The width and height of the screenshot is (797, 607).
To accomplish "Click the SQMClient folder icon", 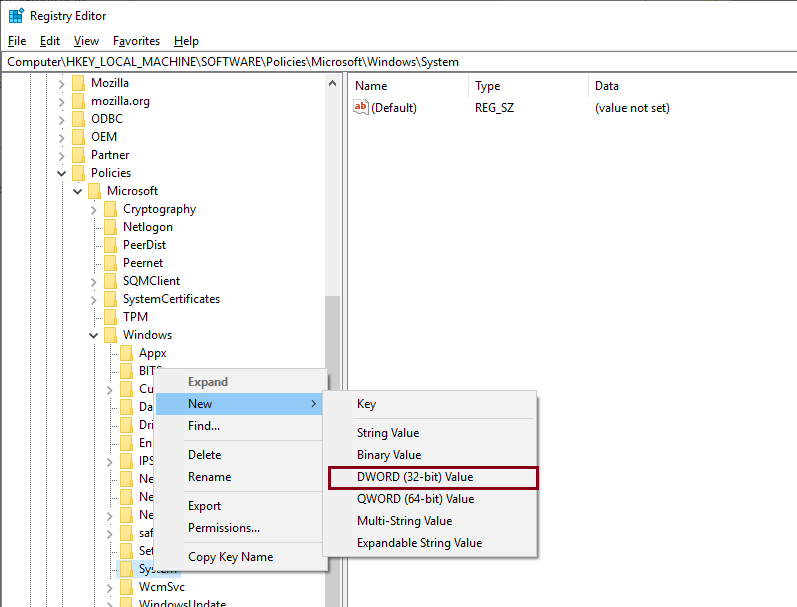I will [x=110, y=281].
